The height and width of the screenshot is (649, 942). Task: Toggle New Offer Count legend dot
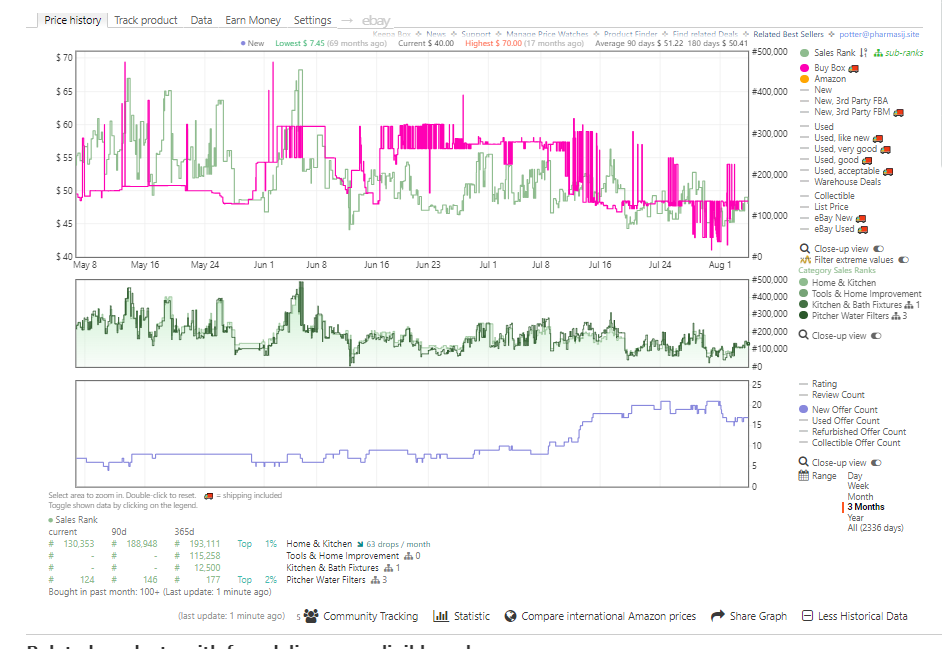coord(803,409)
